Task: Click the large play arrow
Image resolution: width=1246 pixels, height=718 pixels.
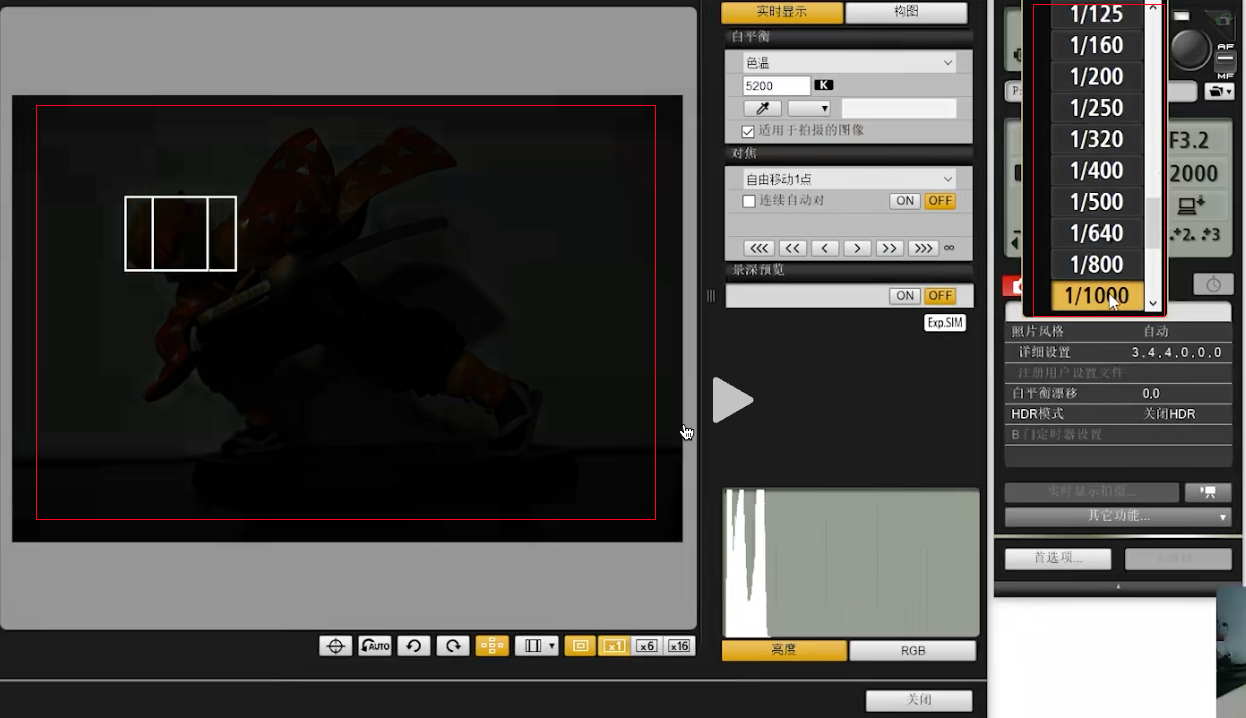Action: coord(733,400)
